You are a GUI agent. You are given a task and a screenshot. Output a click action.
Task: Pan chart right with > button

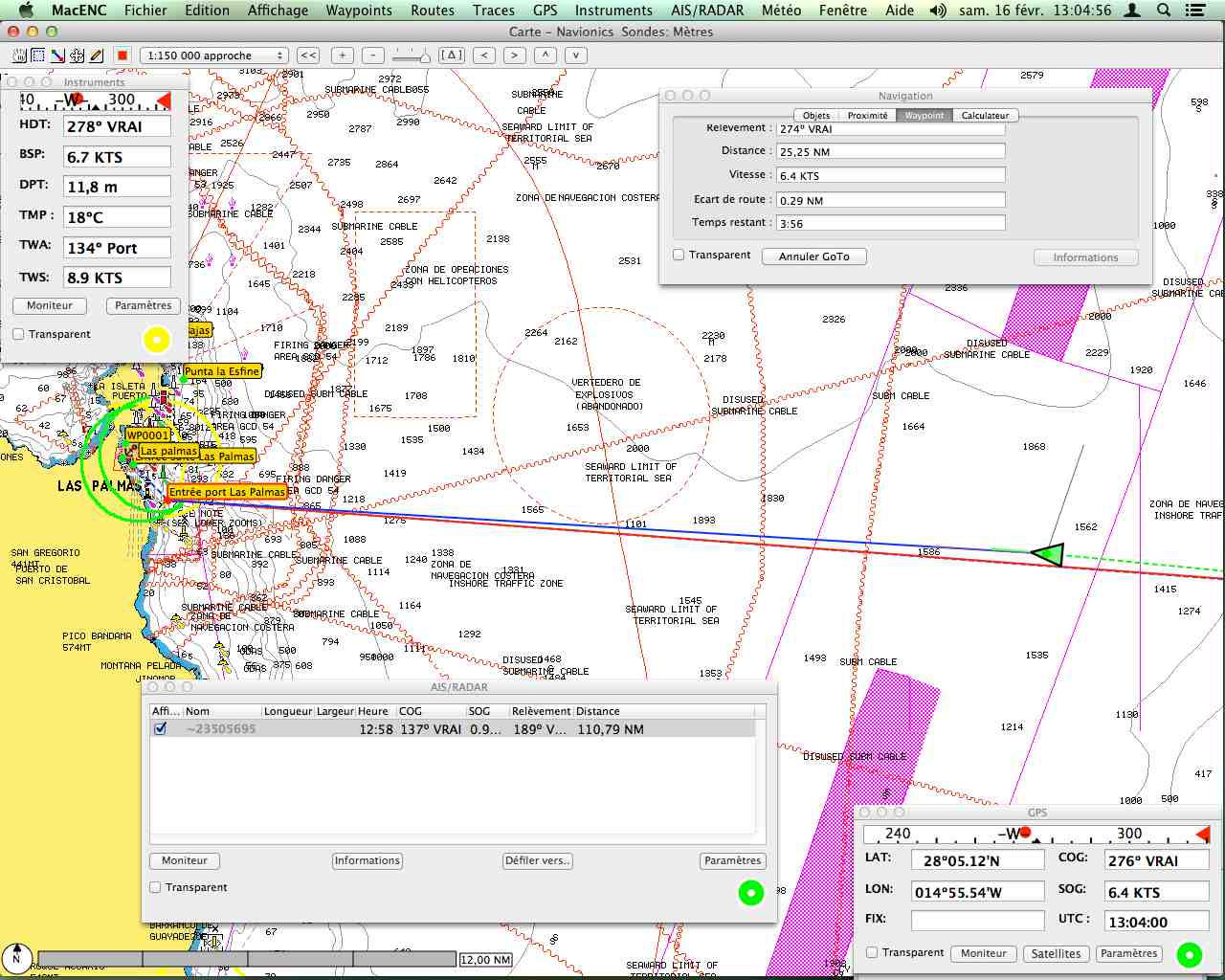click(515, 56)
